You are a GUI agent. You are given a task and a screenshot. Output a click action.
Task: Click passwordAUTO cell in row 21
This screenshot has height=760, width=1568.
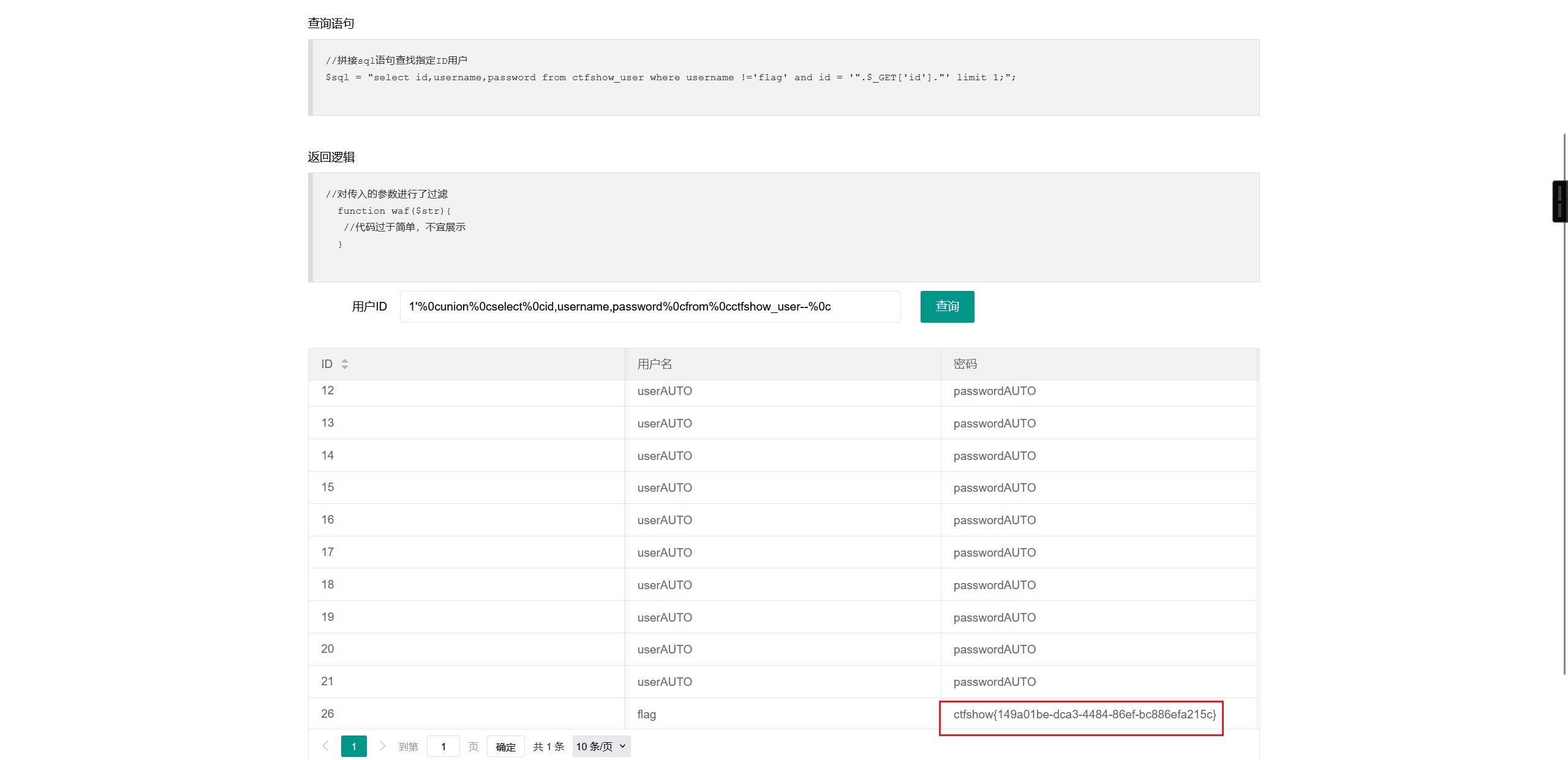(994, 682)
